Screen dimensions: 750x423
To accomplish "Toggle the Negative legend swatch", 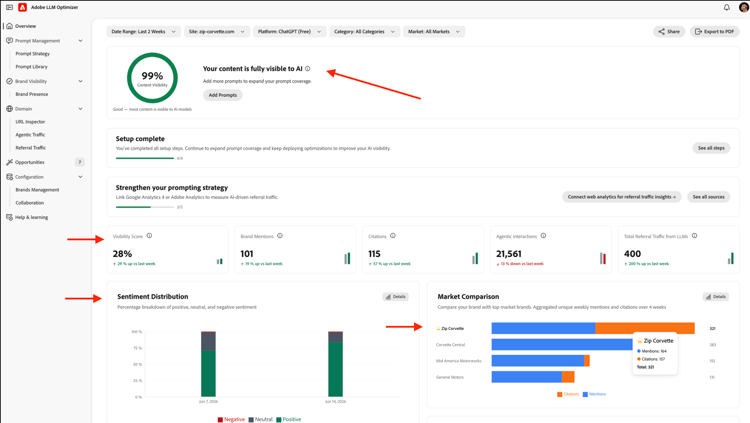I will [220, 420].
